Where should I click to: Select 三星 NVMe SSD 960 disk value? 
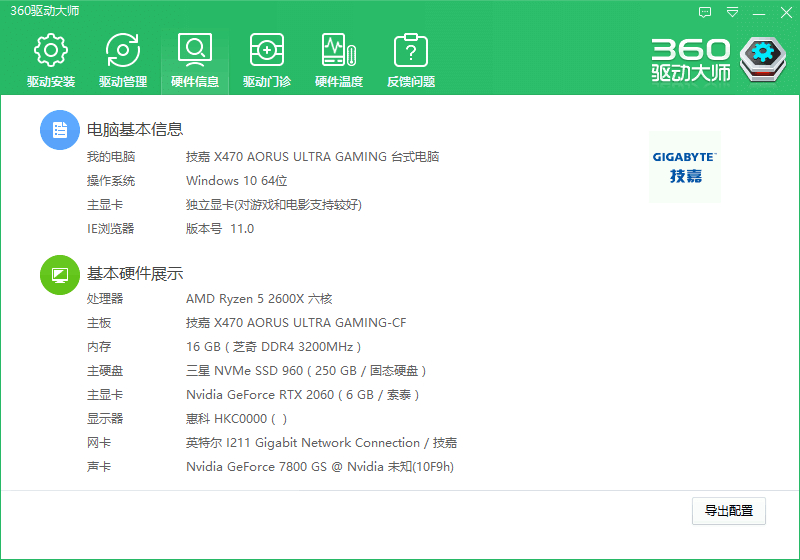306,371
